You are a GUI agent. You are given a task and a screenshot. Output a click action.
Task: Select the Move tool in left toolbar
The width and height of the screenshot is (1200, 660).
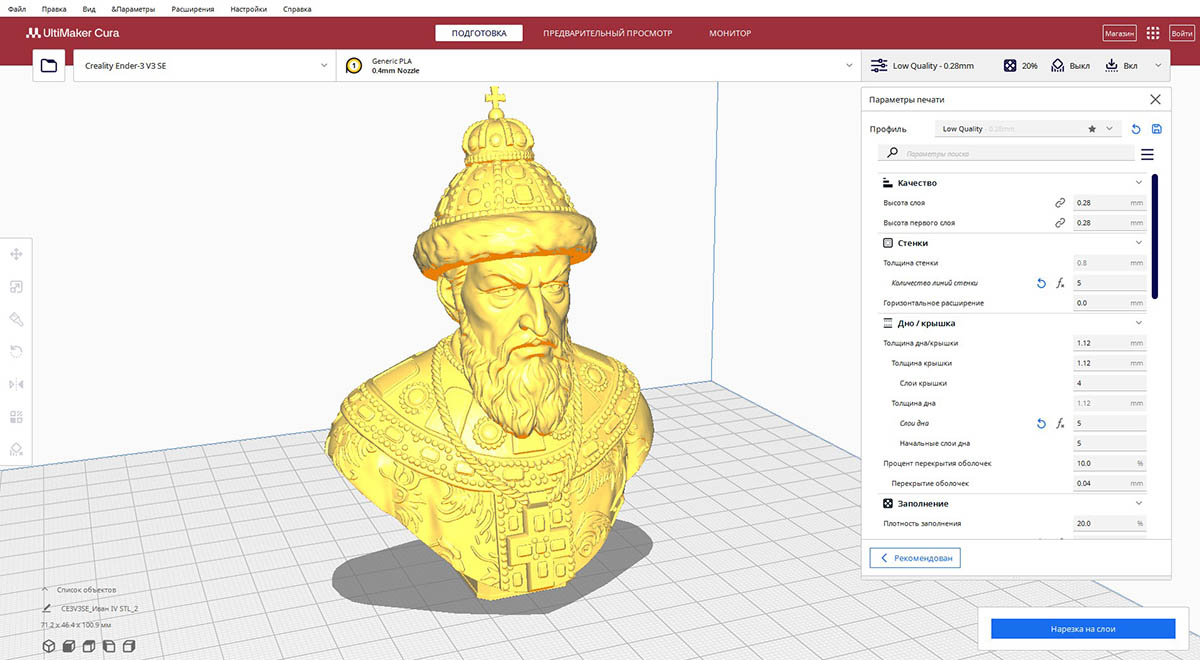(16, 255)
